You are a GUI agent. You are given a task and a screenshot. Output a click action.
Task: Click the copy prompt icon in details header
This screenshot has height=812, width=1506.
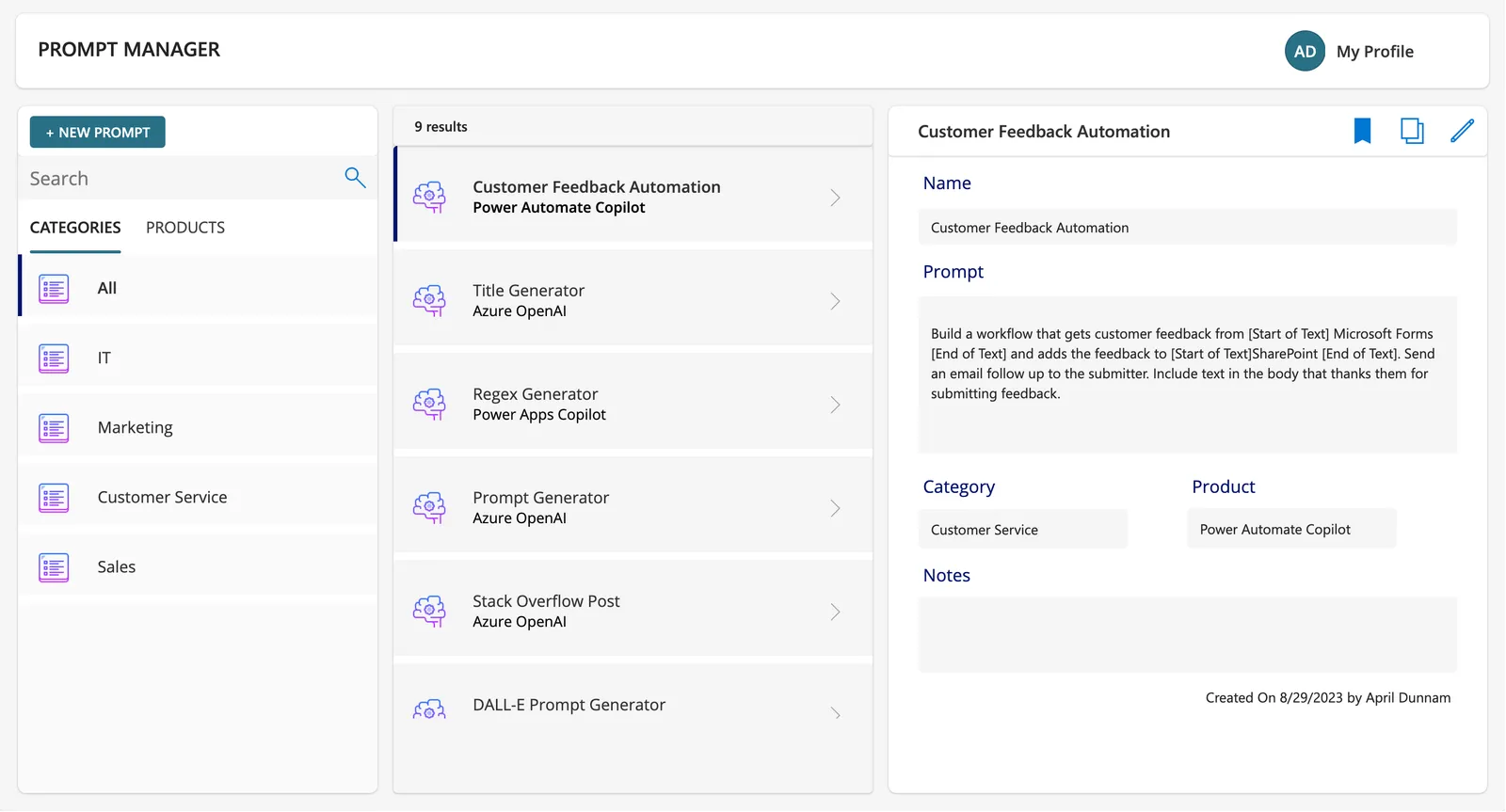tap(1412, 131)
